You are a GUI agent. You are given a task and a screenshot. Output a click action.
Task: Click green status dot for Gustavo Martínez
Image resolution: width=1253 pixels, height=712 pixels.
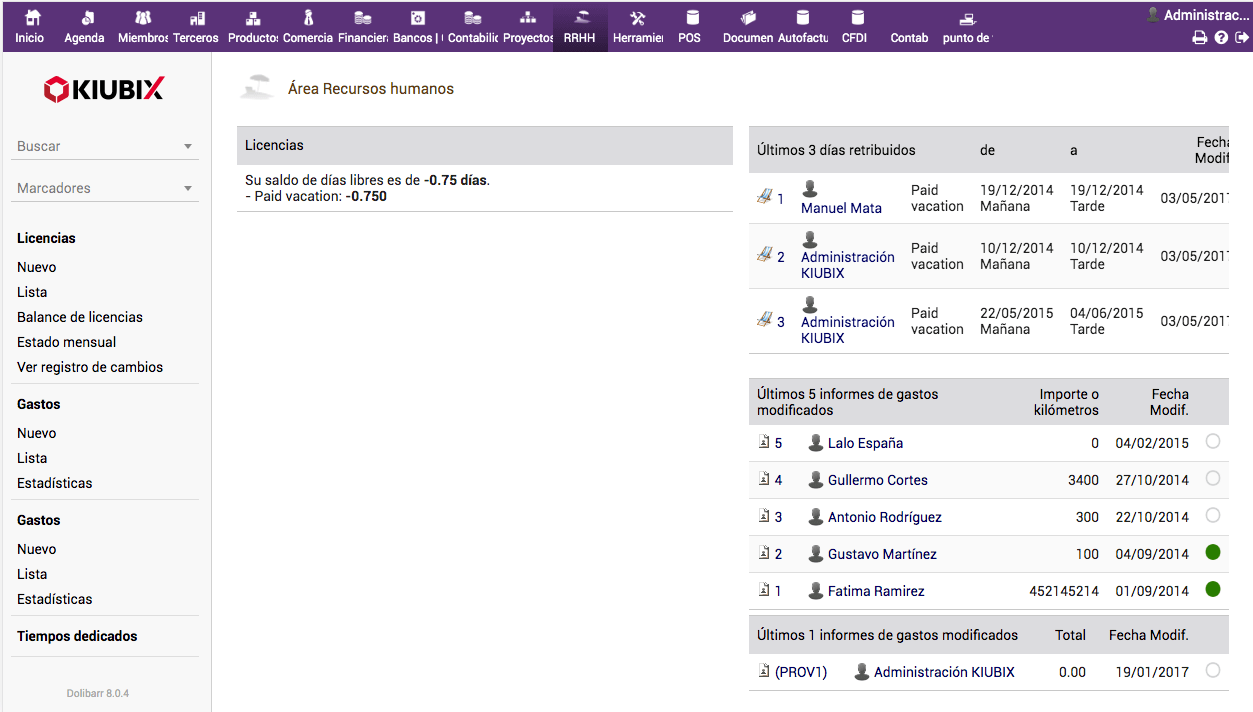1213,552
